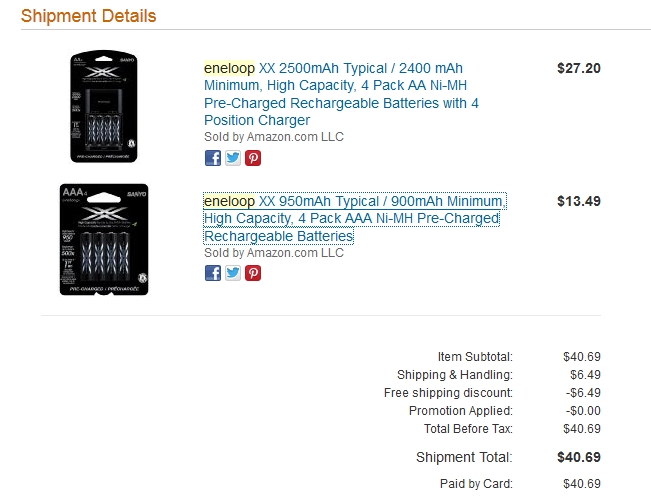Screen dimensions: 651x497
Task: Click the $27.20 item price
Action: (578, 69)
